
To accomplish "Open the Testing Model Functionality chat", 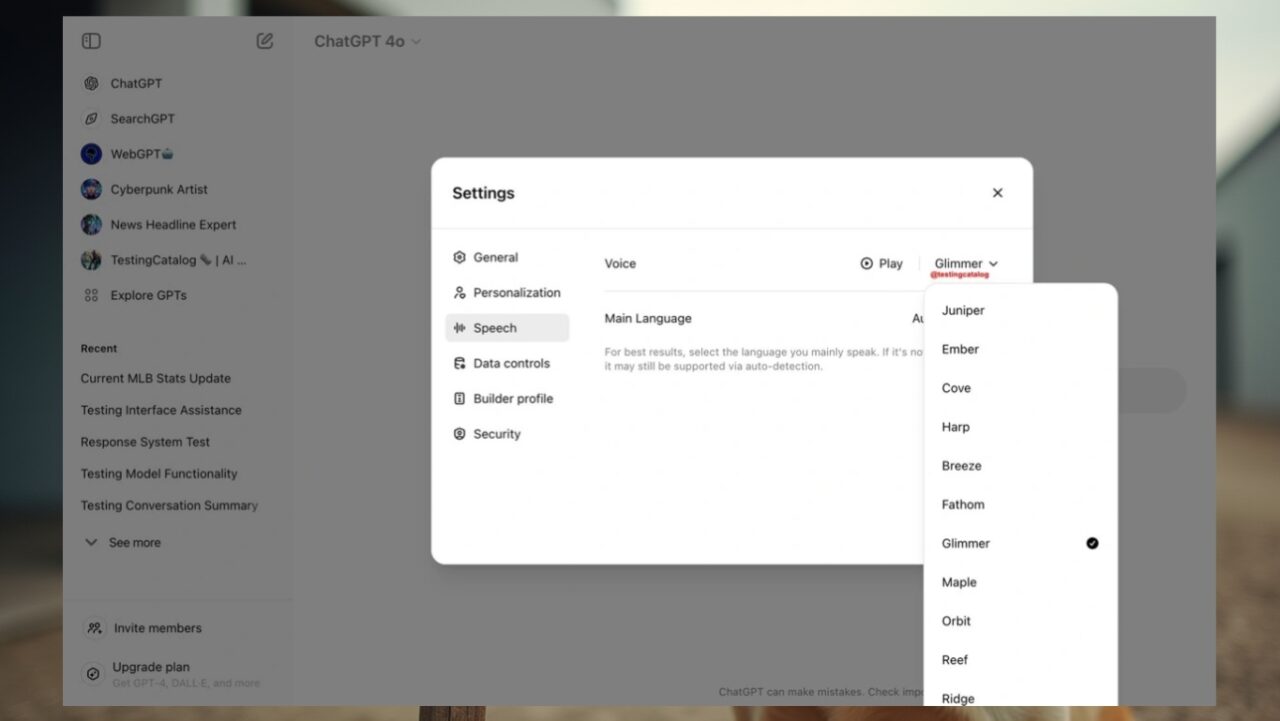I will pyautogui.click(x=159, y=474).
